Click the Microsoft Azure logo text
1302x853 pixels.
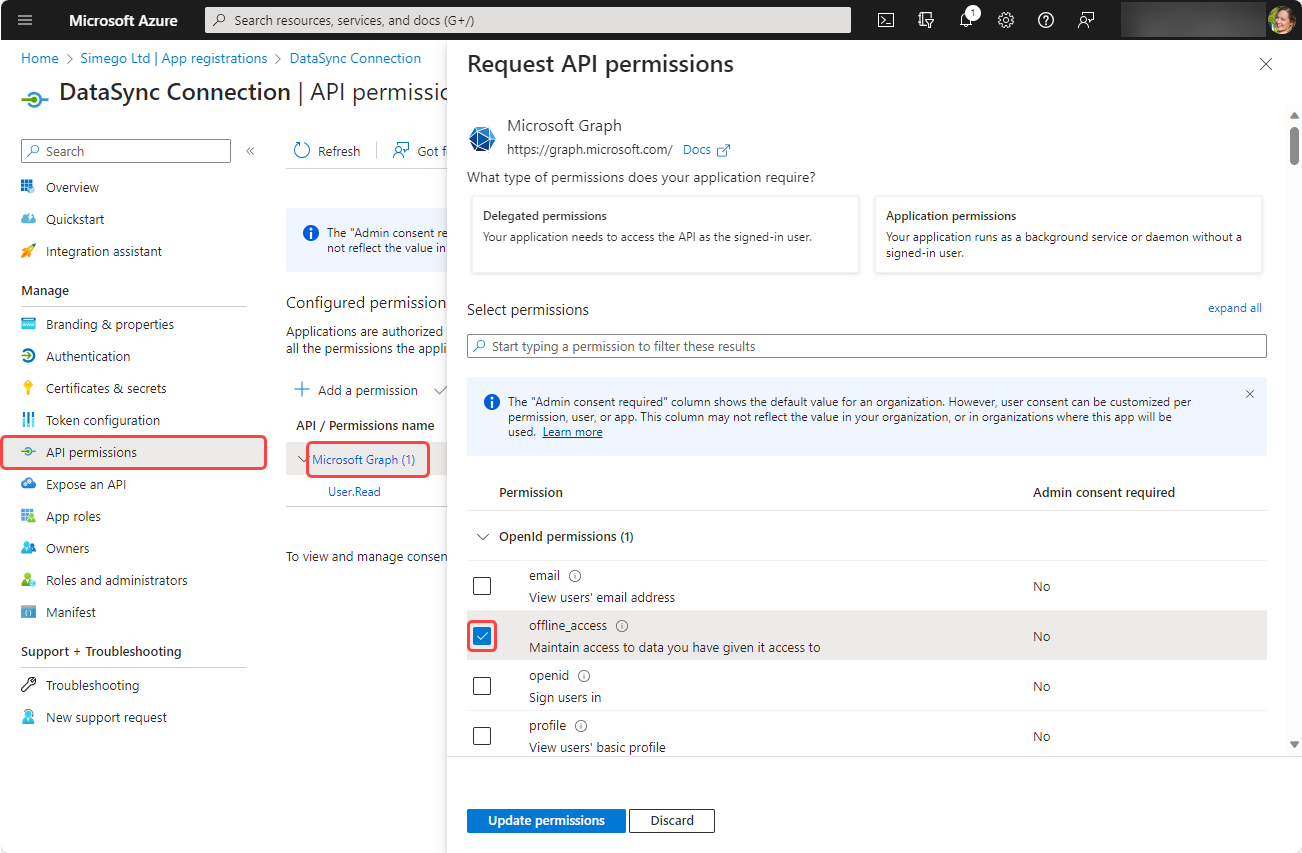123,20
